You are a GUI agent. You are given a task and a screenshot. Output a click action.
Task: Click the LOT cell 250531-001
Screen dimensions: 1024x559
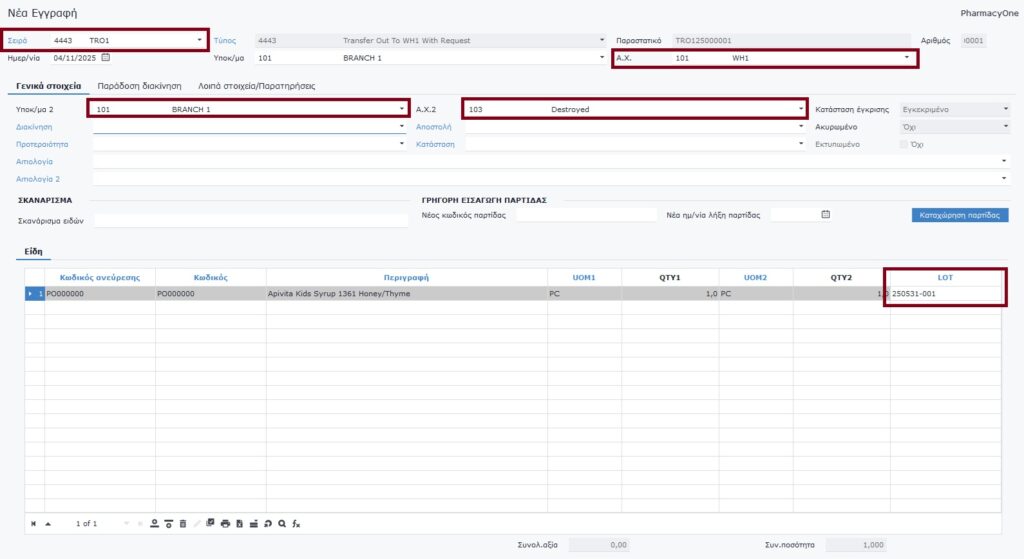click(x=945, y=294)
